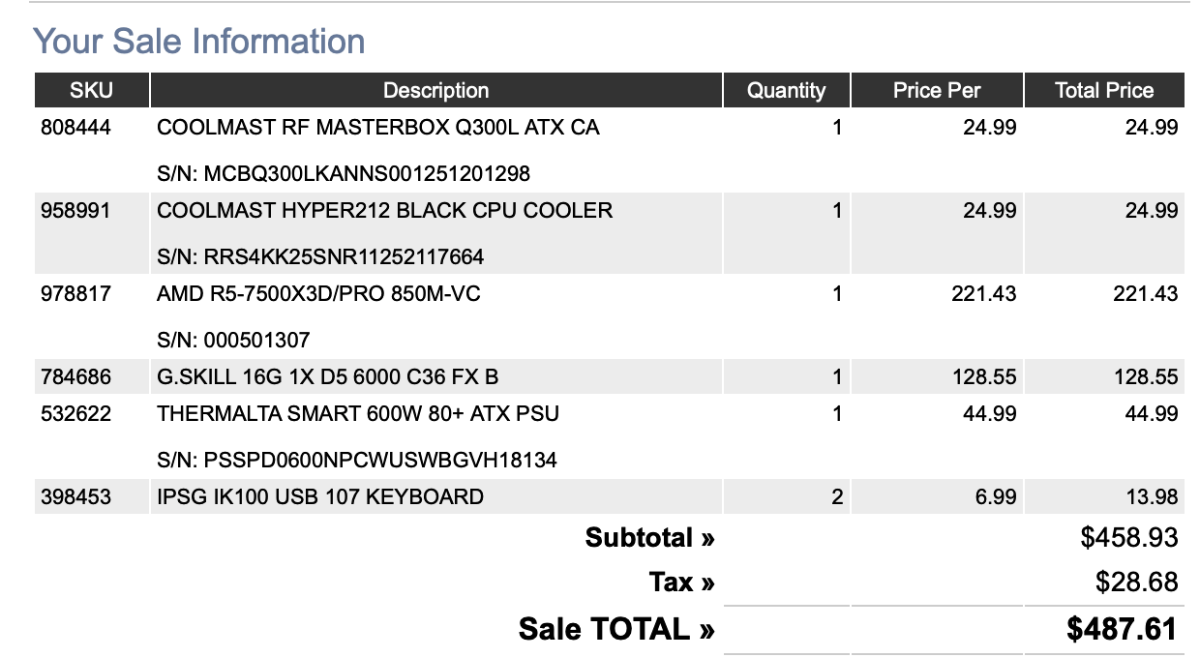The width and height of the screenshot is (1200, 658).
Task: Click the serial number MCBQ300LKANNS001251201298
Action: (x=343, y=174)
